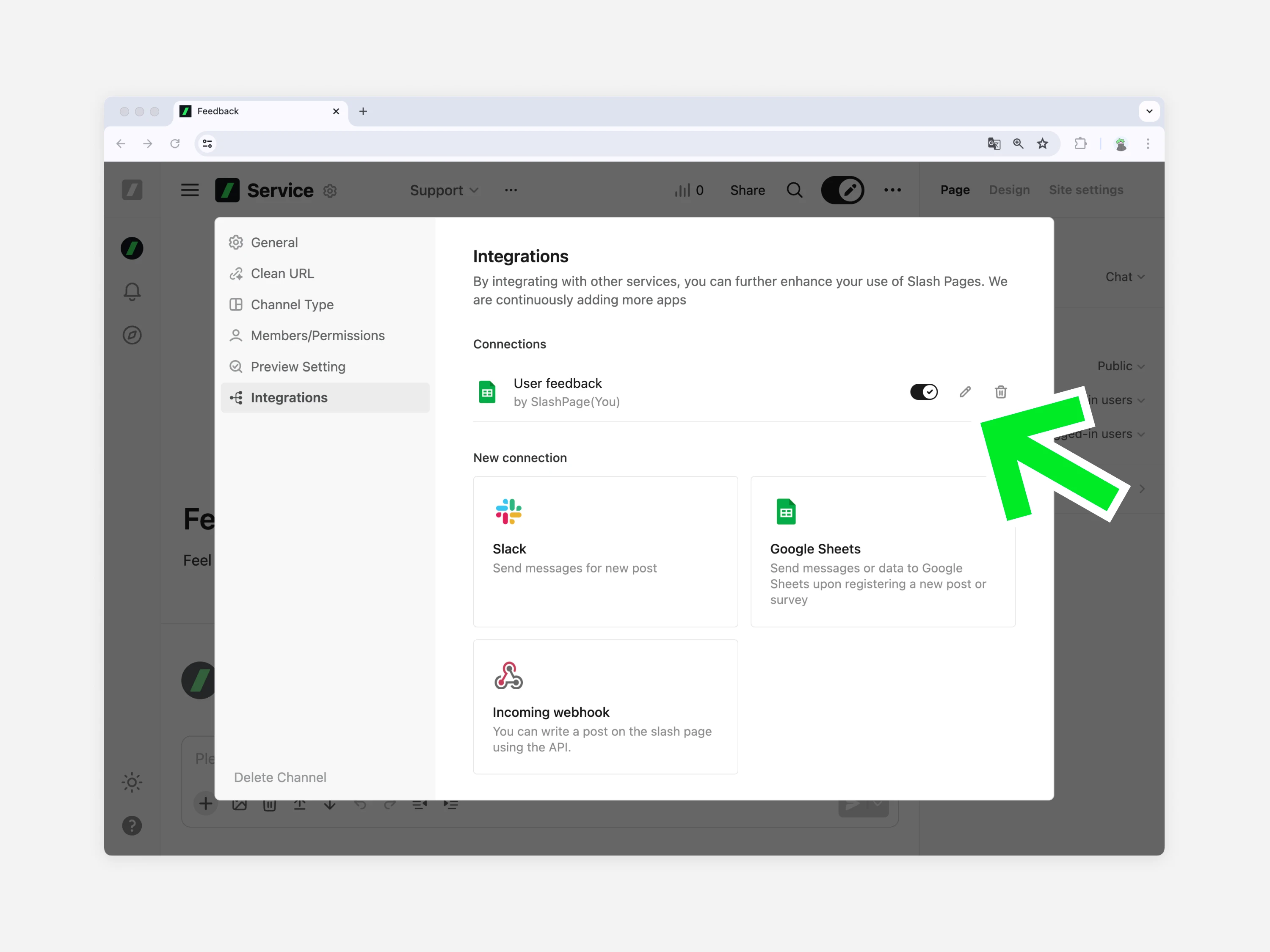Reload the page with refresh icon
Screen dimensions: 1270x952
(175, 143)
